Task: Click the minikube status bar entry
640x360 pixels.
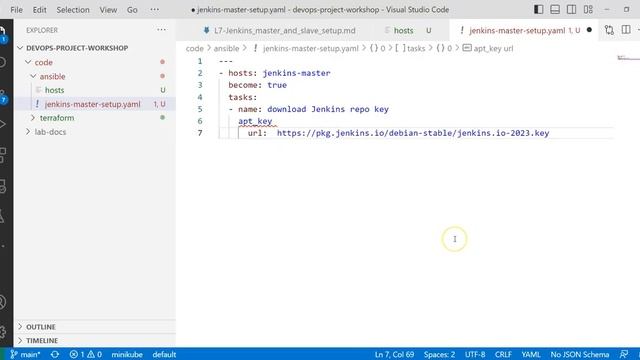Action: pyautogui.click(x=127, y=354)
